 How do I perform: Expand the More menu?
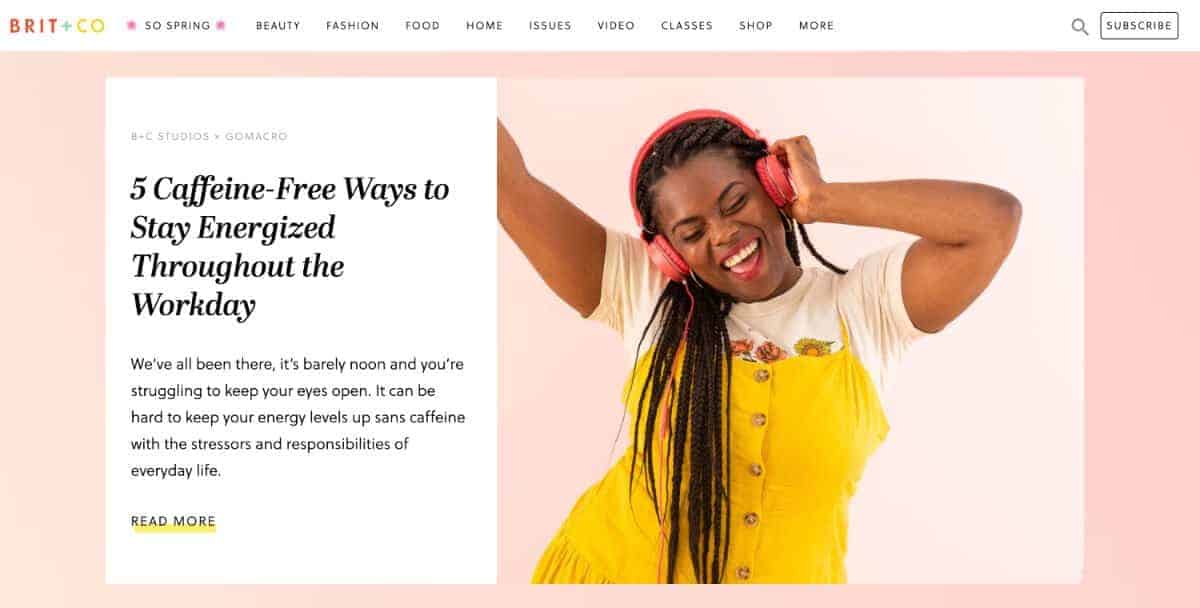[816, 26]
